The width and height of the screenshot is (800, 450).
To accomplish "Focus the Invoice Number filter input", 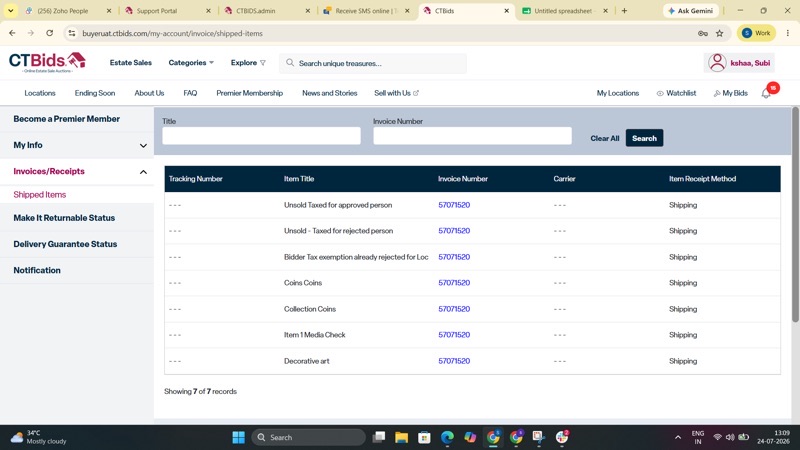I will pos(472,136).
